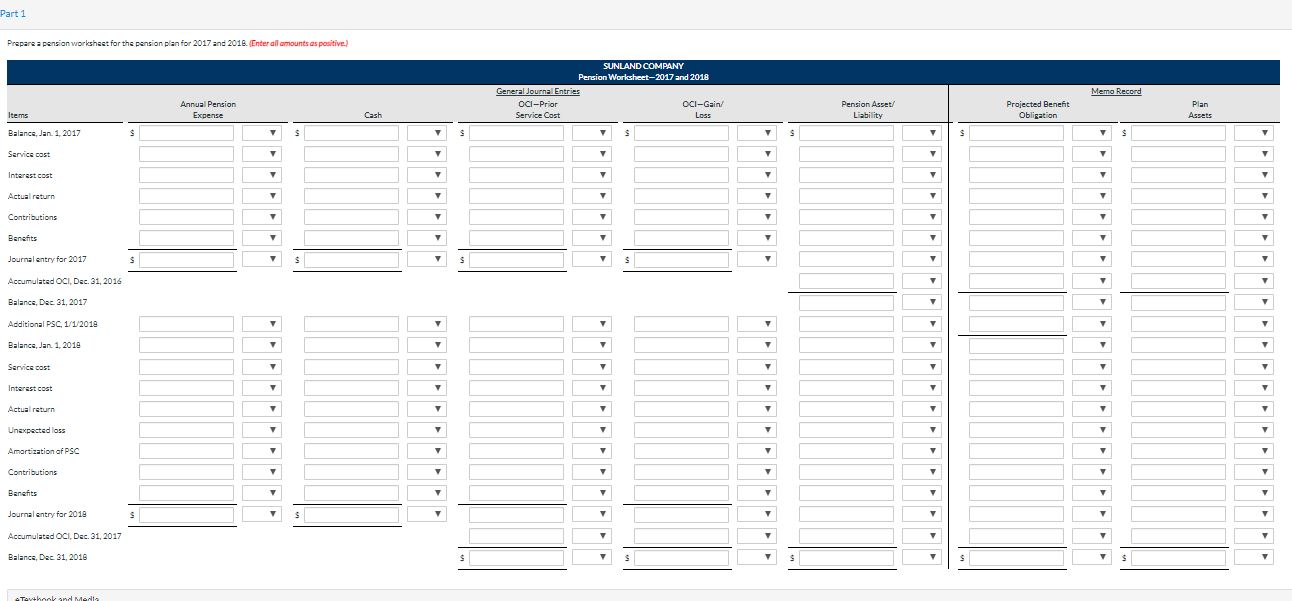The height and width of the screenshot is (601, 1292).
Task: Click Annual Pension Expense field in Unexpected loss row
Action: pos(186,430)
